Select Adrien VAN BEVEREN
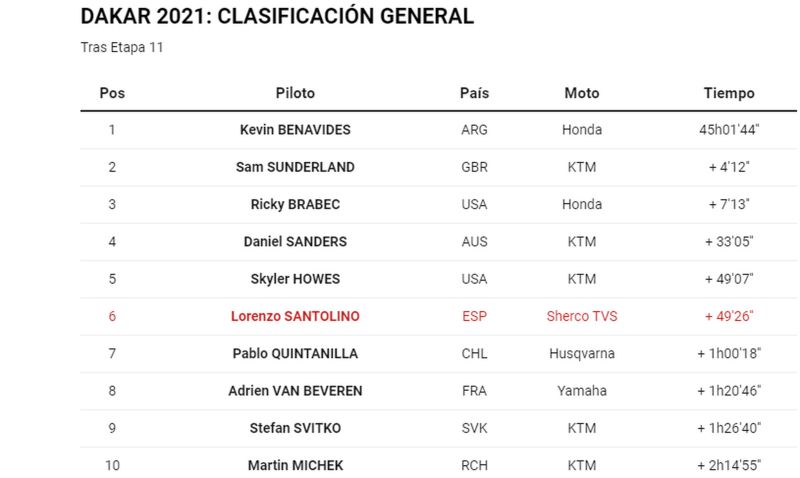Image resolution: width=800 pixels, height=478 pixels. 295,391
